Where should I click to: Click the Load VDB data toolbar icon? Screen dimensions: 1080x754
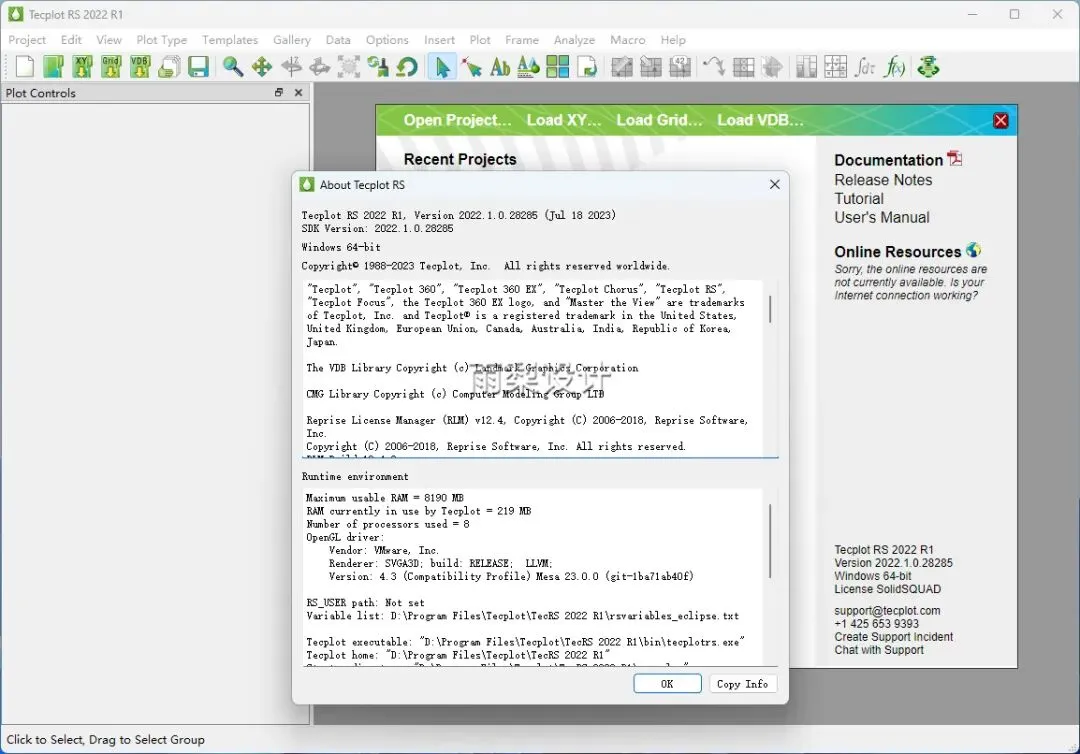coord(140,67)
